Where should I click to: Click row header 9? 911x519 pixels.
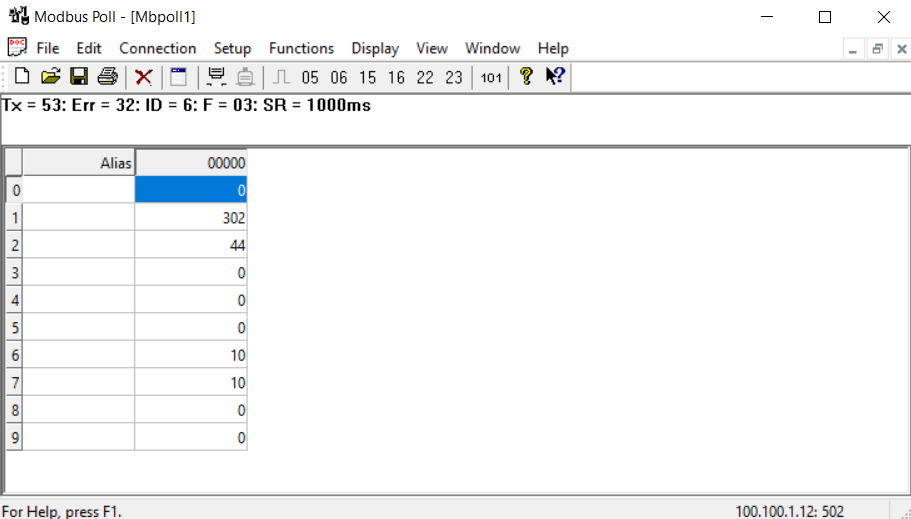coord(15,438)
